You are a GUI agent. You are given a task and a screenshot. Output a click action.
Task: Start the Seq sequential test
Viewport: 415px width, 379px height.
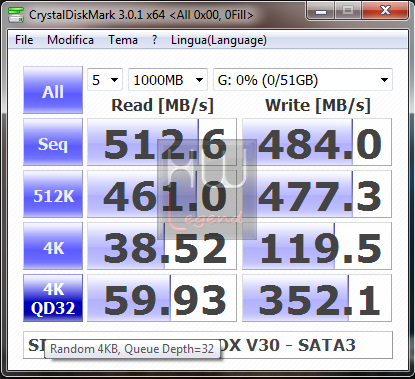pos(53,142)
